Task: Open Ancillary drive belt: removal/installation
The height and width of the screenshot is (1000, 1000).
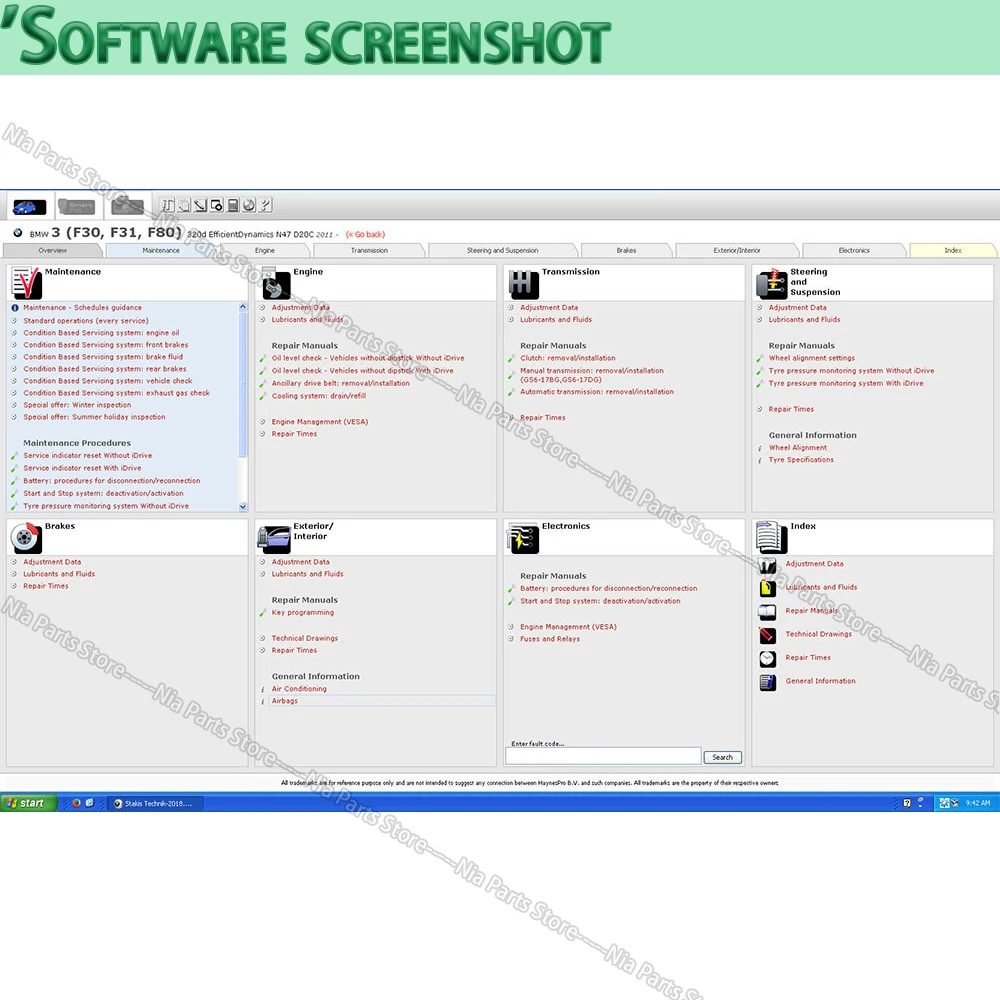Action: coord(341,383)
